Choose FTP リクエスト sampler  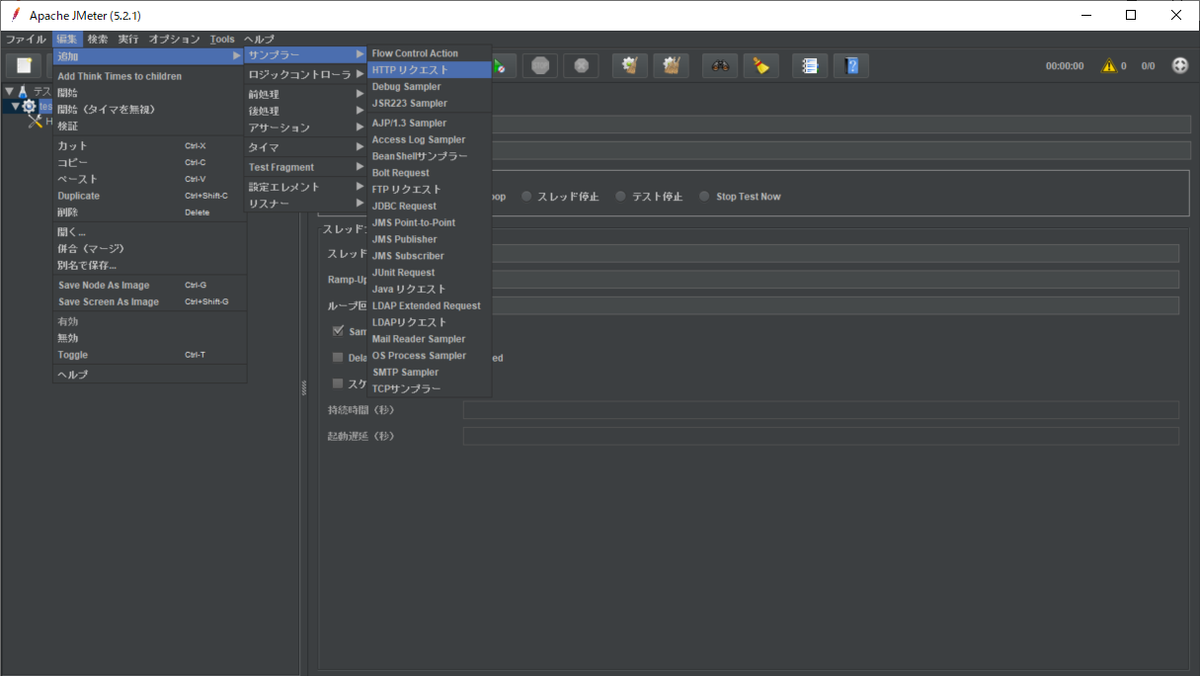[430, 189]
